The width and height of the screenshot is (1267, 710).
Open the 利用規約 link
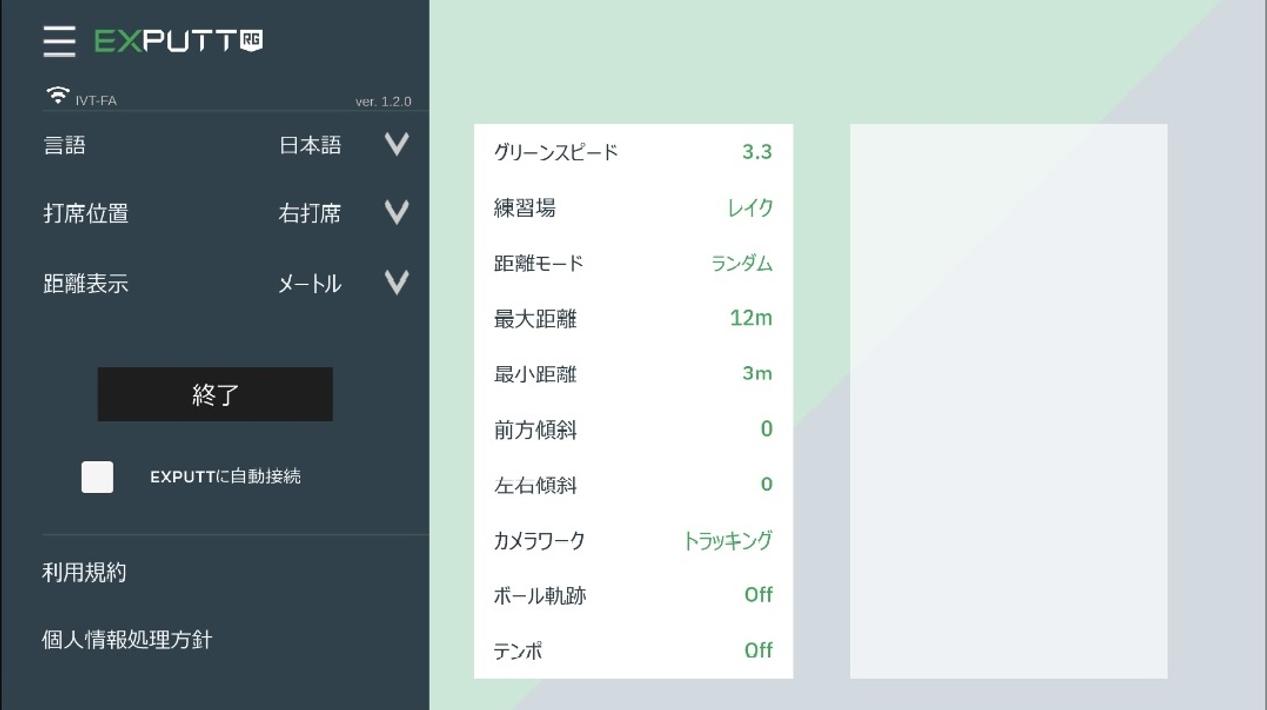[84, 573]
